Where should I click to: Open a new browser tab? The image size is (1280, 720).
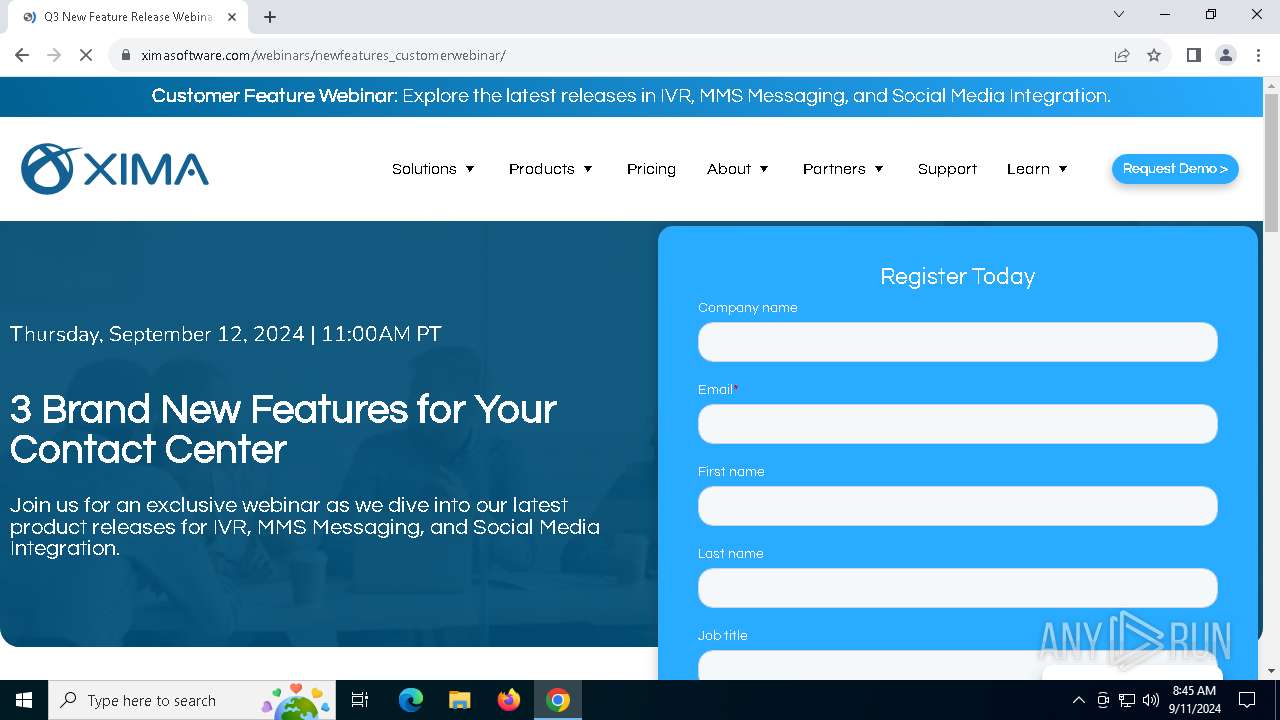click(270, 17)
